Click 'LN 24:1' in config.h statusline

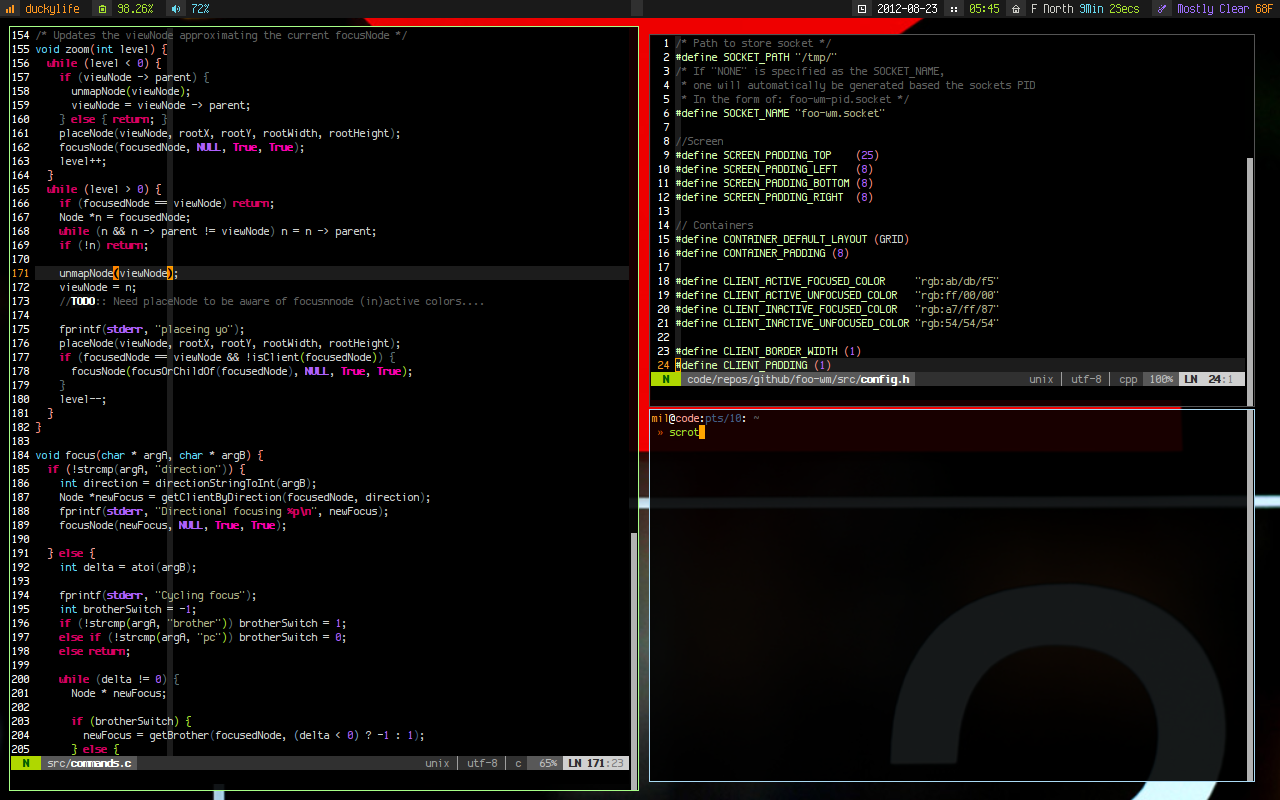pyautogui.click(x=1211, y=379)
